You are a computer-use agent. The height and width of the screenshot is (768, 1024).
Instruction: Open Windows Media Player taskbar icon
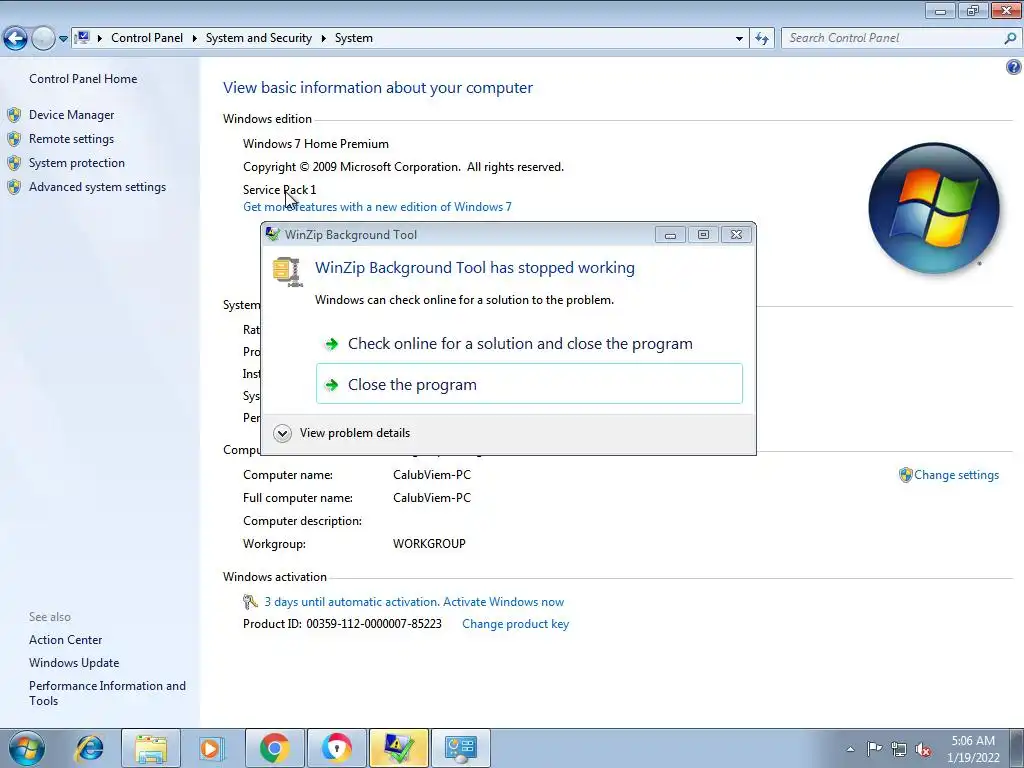[x=212, y=748]
